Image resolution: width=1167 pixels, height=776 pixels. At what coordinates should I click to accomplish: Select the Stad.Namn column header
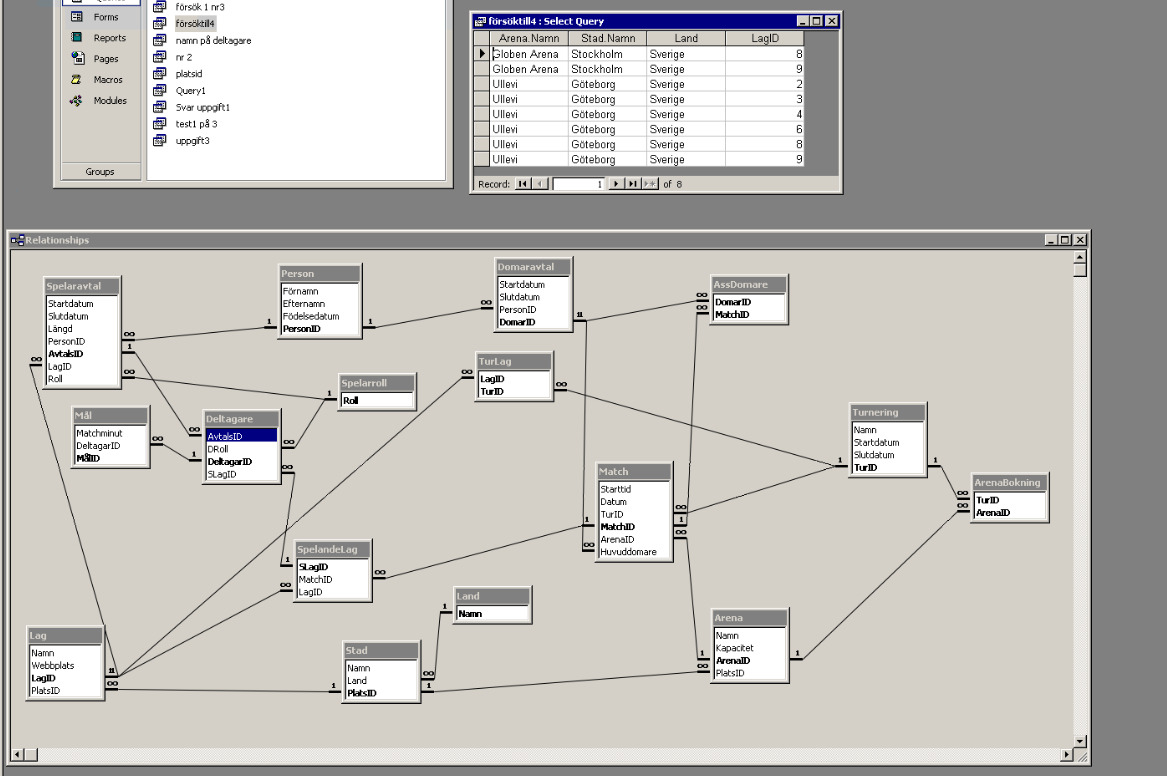coord(608,38)
